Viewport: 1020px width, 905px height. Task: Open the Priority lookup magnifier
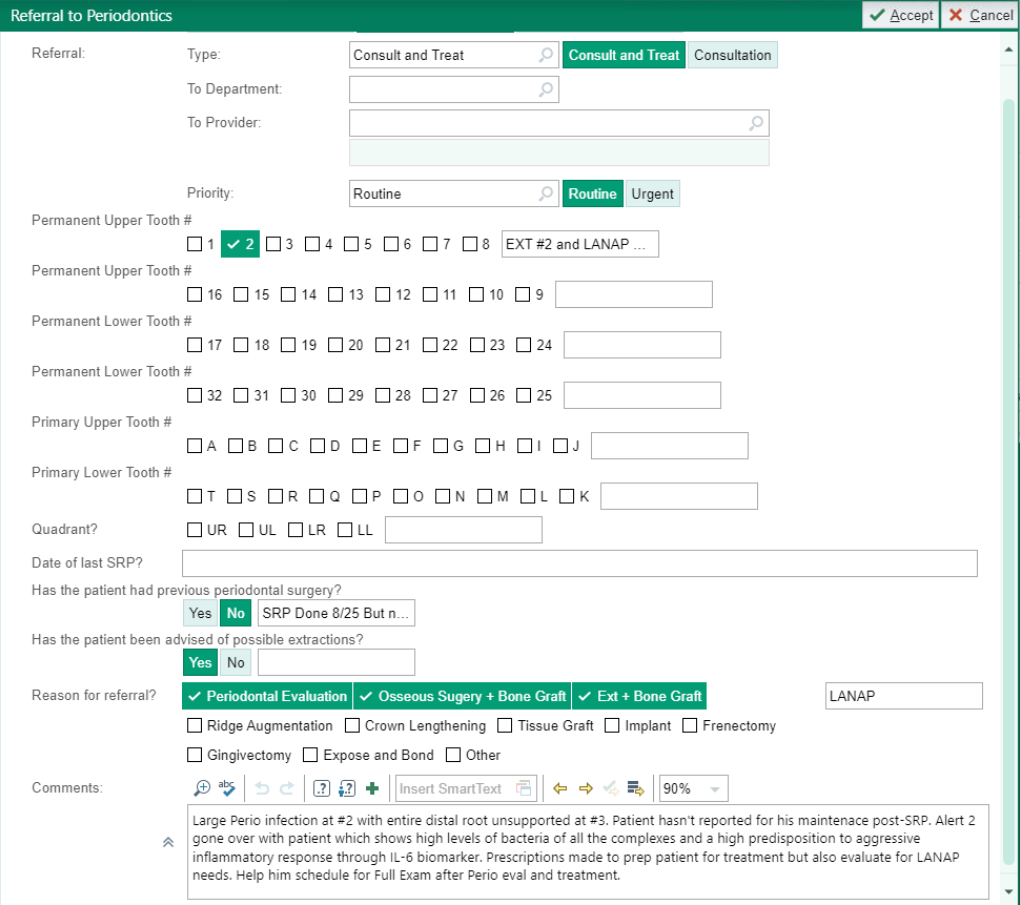point(546,193)
